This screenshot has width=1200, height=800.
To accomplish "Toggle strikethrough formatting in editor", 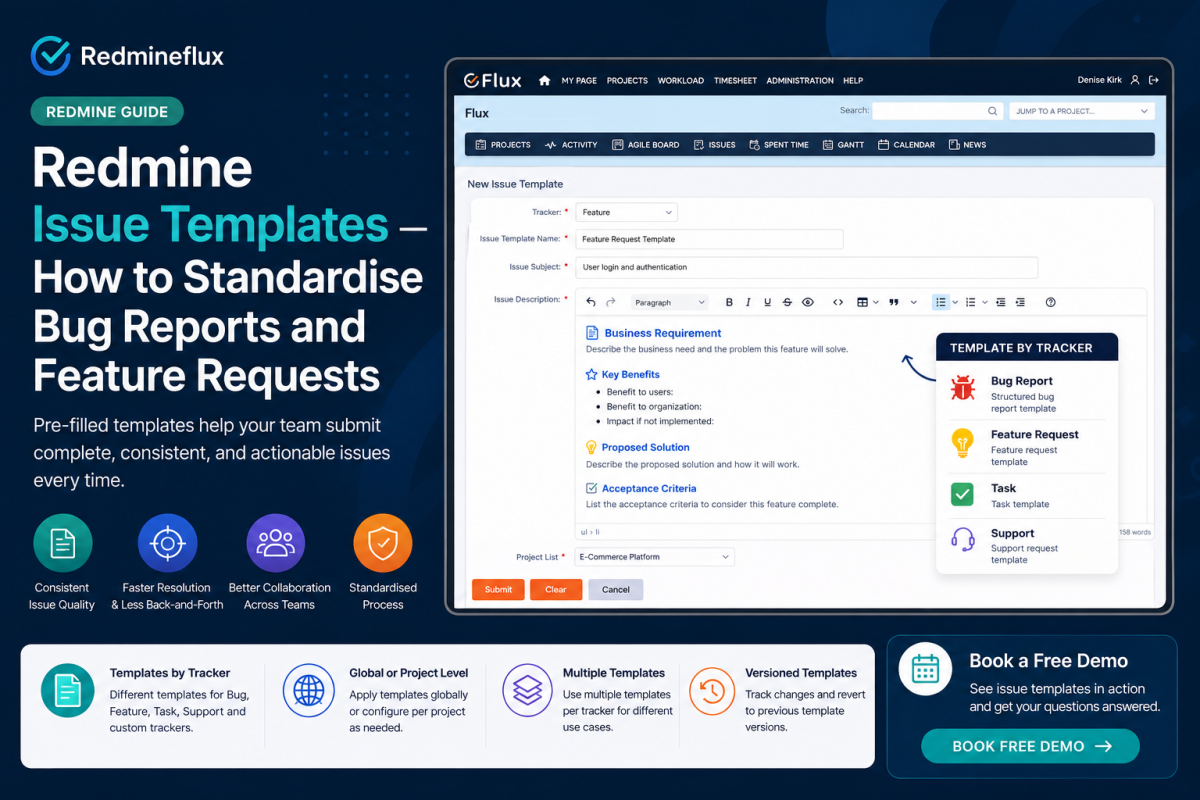I will (x=787, y=302).
